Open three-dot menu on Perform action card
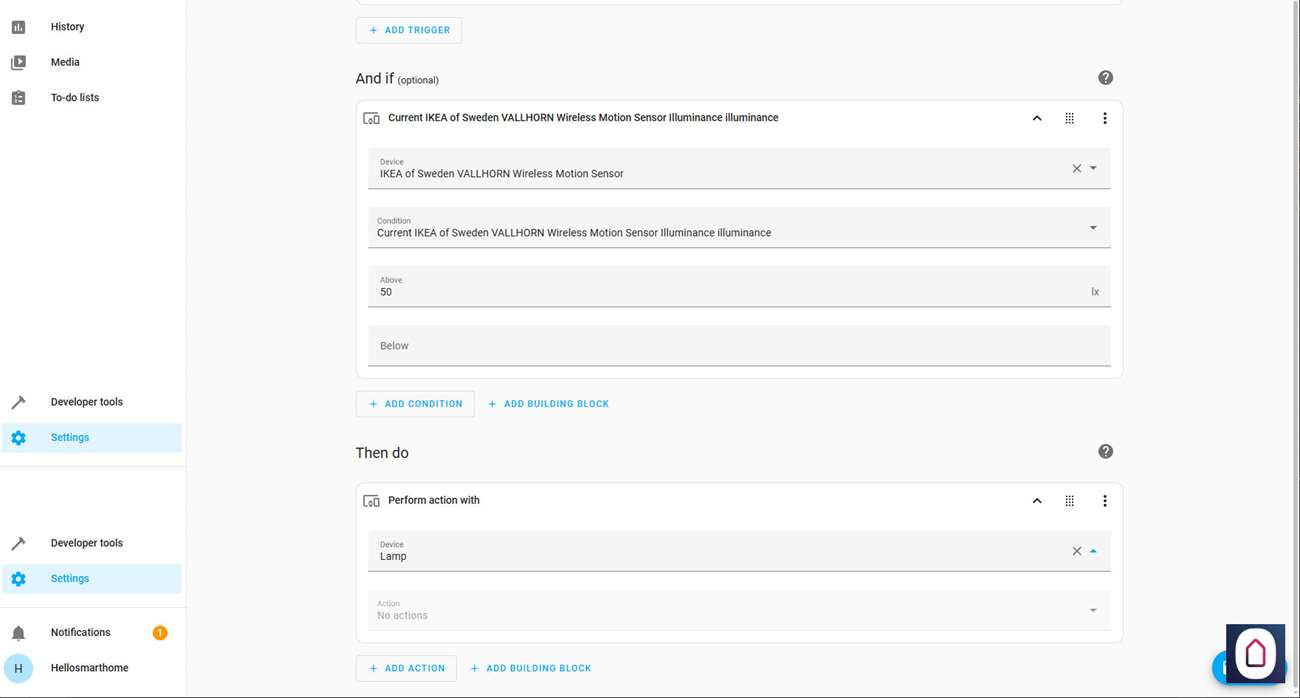This screenshot has width=1300, height=698. (1104, 501)
